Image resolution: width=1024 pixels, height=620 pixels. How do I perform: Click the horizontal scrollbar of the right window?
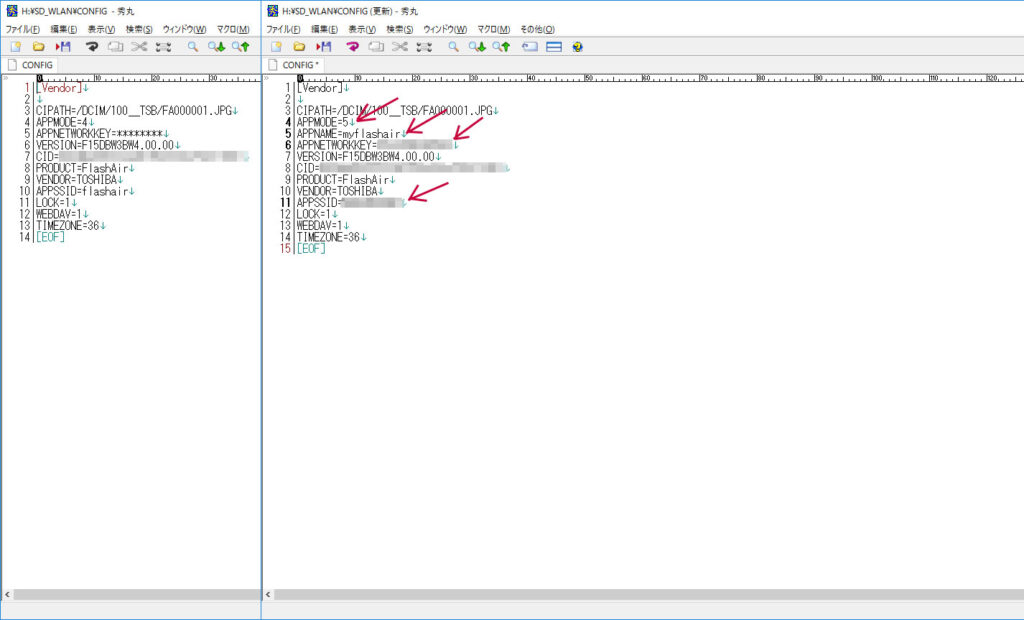click(x=648, y=595)
